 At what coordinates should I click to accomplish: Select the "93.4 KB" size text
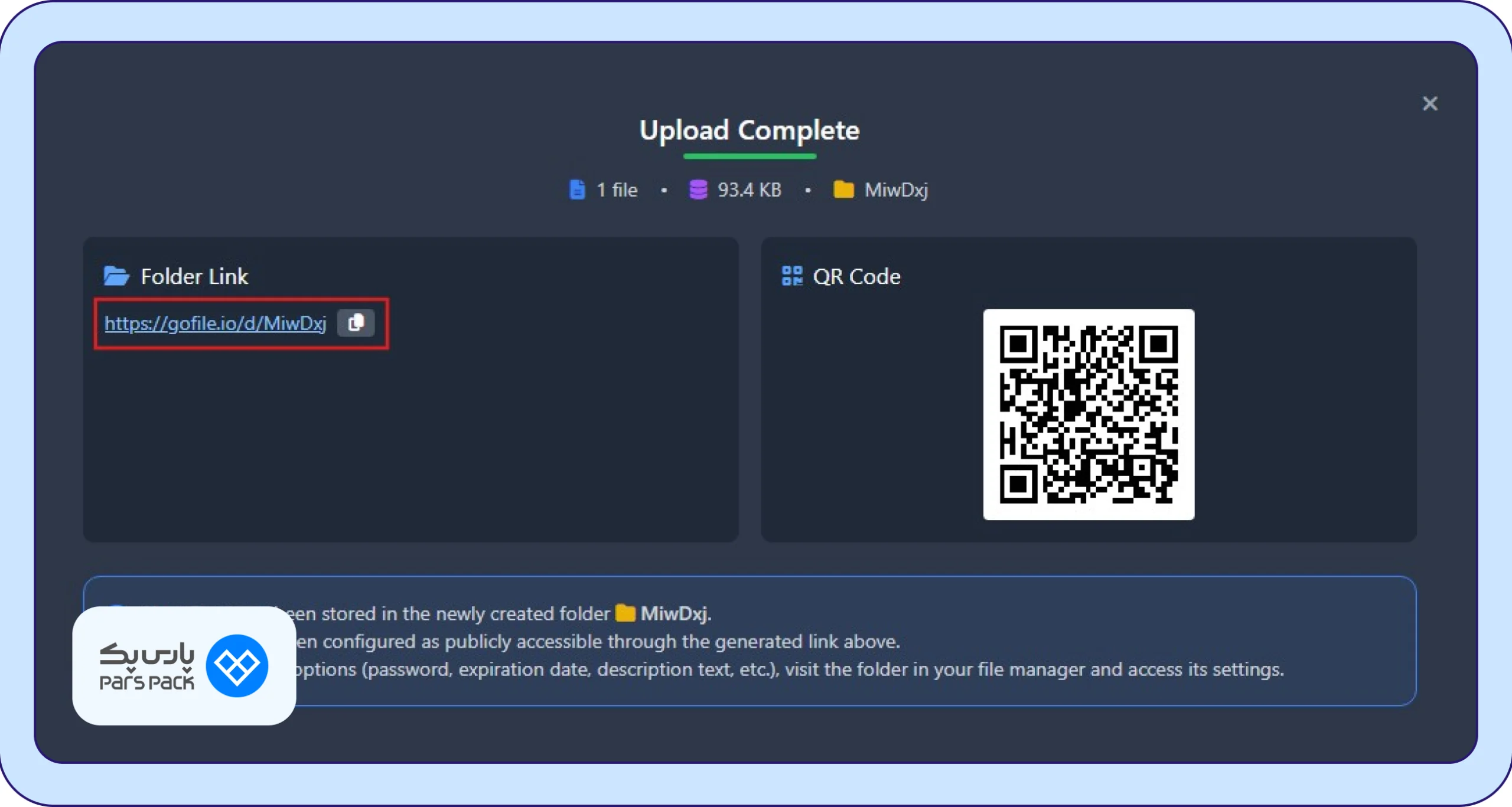click(750, 190)
